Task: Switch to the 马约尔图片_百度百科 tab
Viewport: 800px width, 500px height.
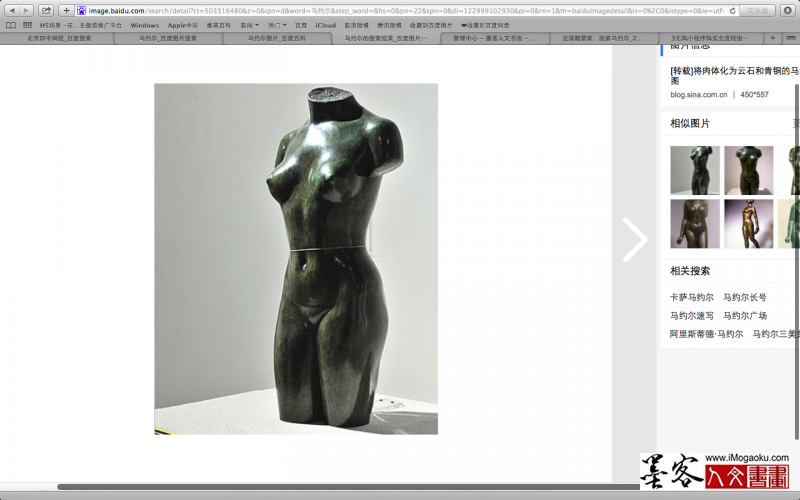Action: 277,38
